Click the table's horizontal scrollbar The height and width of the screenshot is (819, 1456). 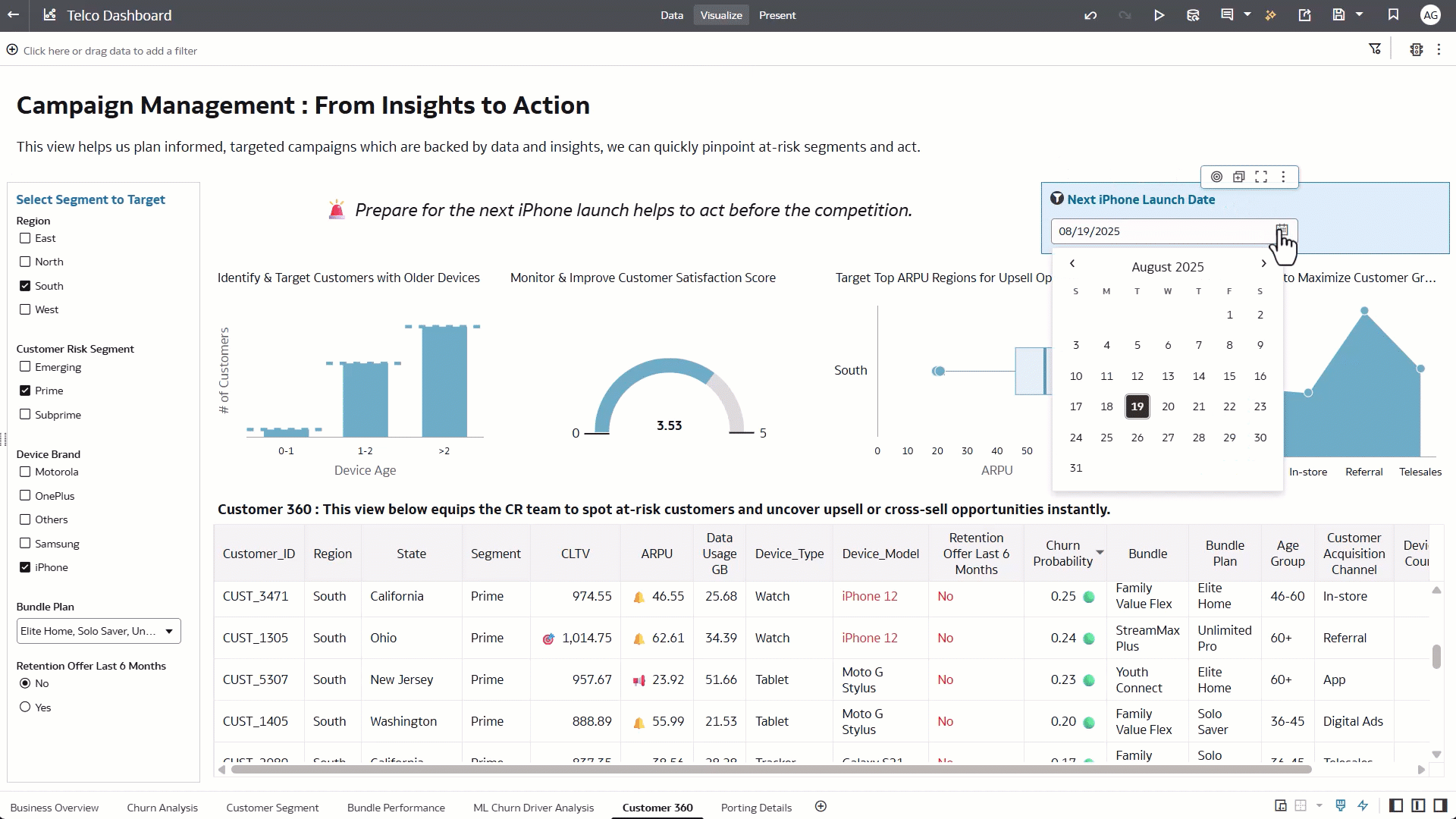click(x=770, y=770)
